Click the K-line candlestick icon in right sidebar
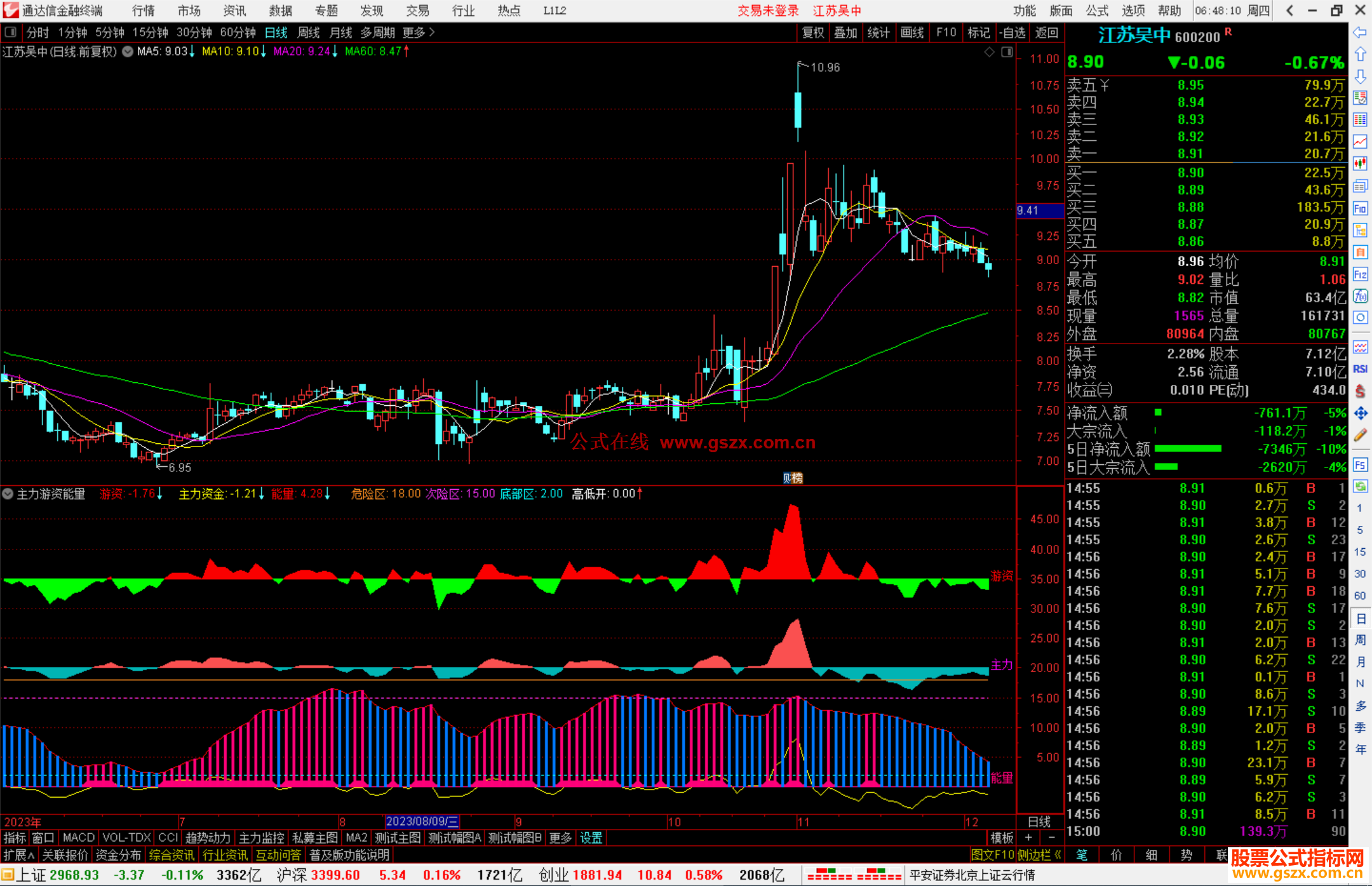Viewport: 1372px width, 886px height. coord(1360,164)
